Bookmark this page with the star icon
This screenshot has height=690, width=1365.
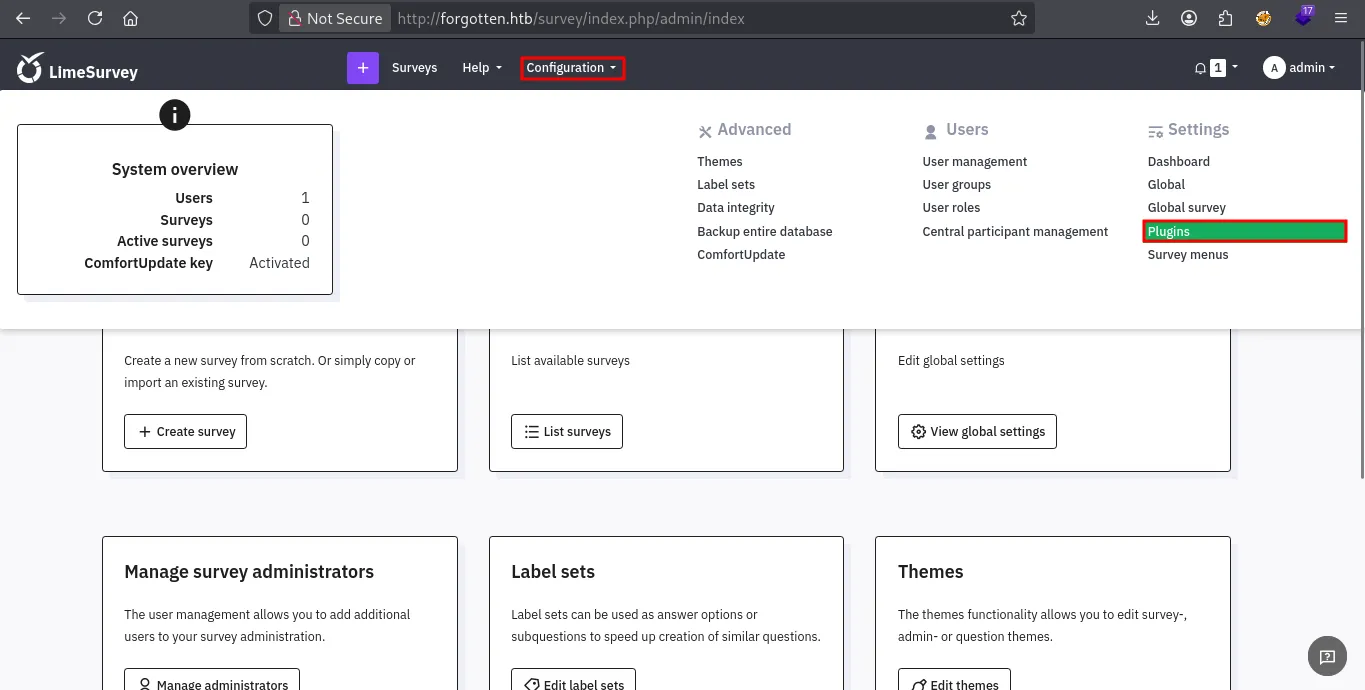point(1018,18)
